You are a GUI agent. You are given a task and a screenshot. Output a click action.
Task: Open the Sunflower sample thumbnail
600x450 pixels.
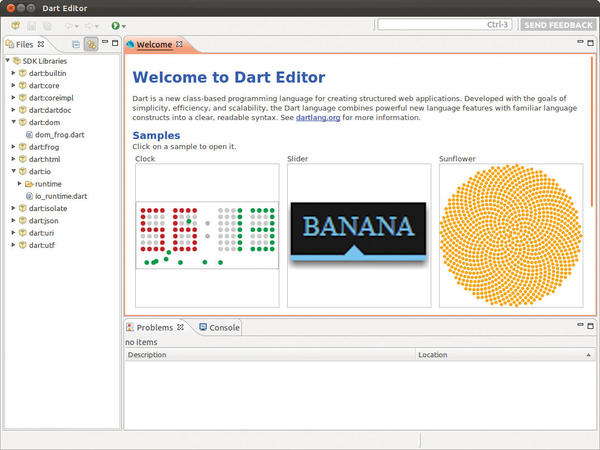511,235
